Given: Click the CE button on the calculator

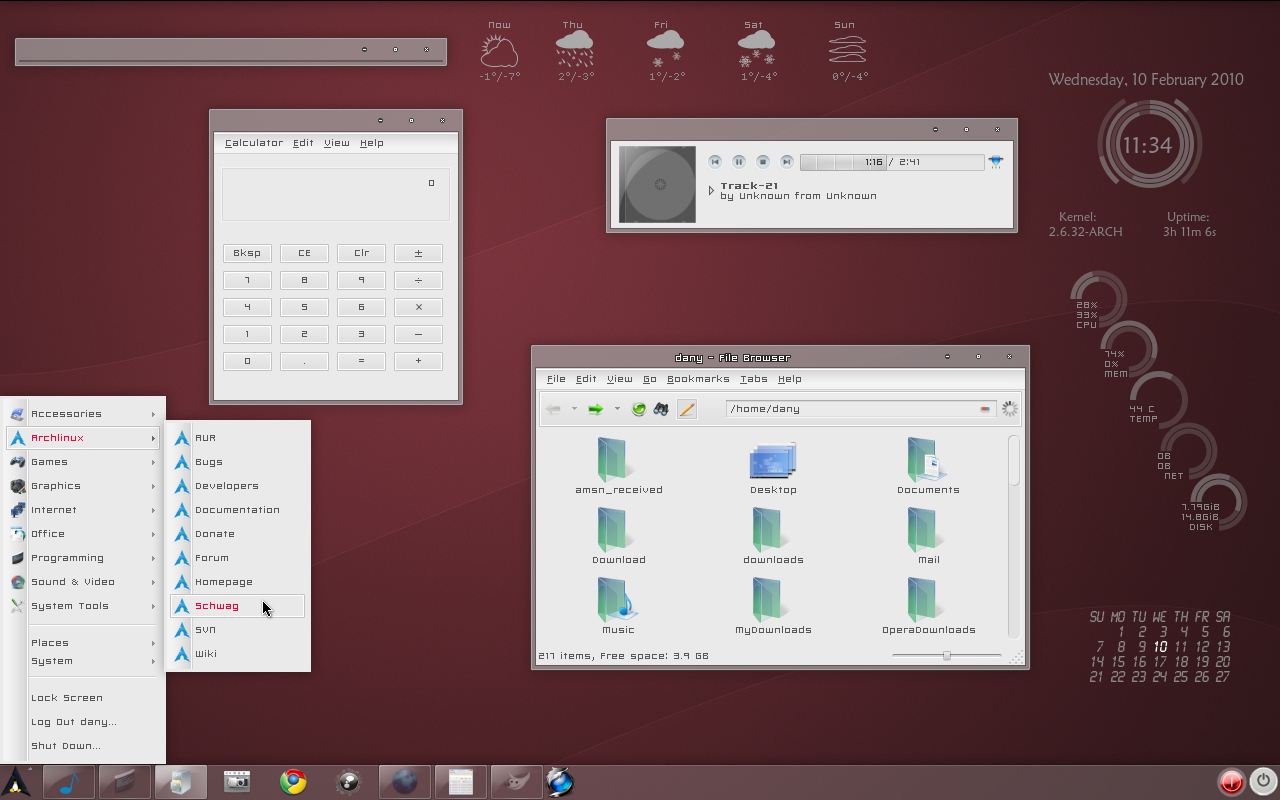Looking at the screenshot, I should pos(304,254).
